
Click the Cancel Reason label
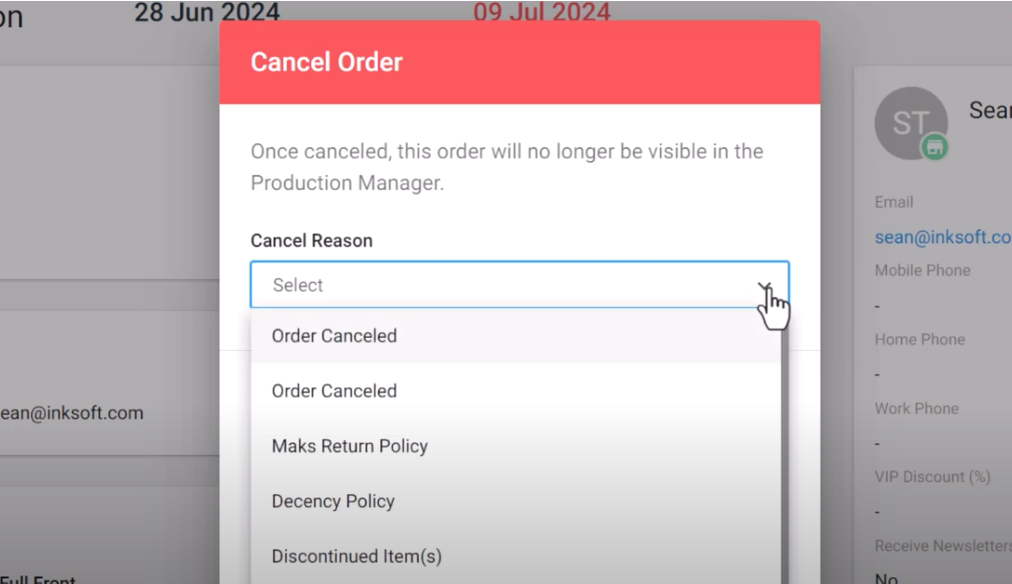[x=312, y=241]
